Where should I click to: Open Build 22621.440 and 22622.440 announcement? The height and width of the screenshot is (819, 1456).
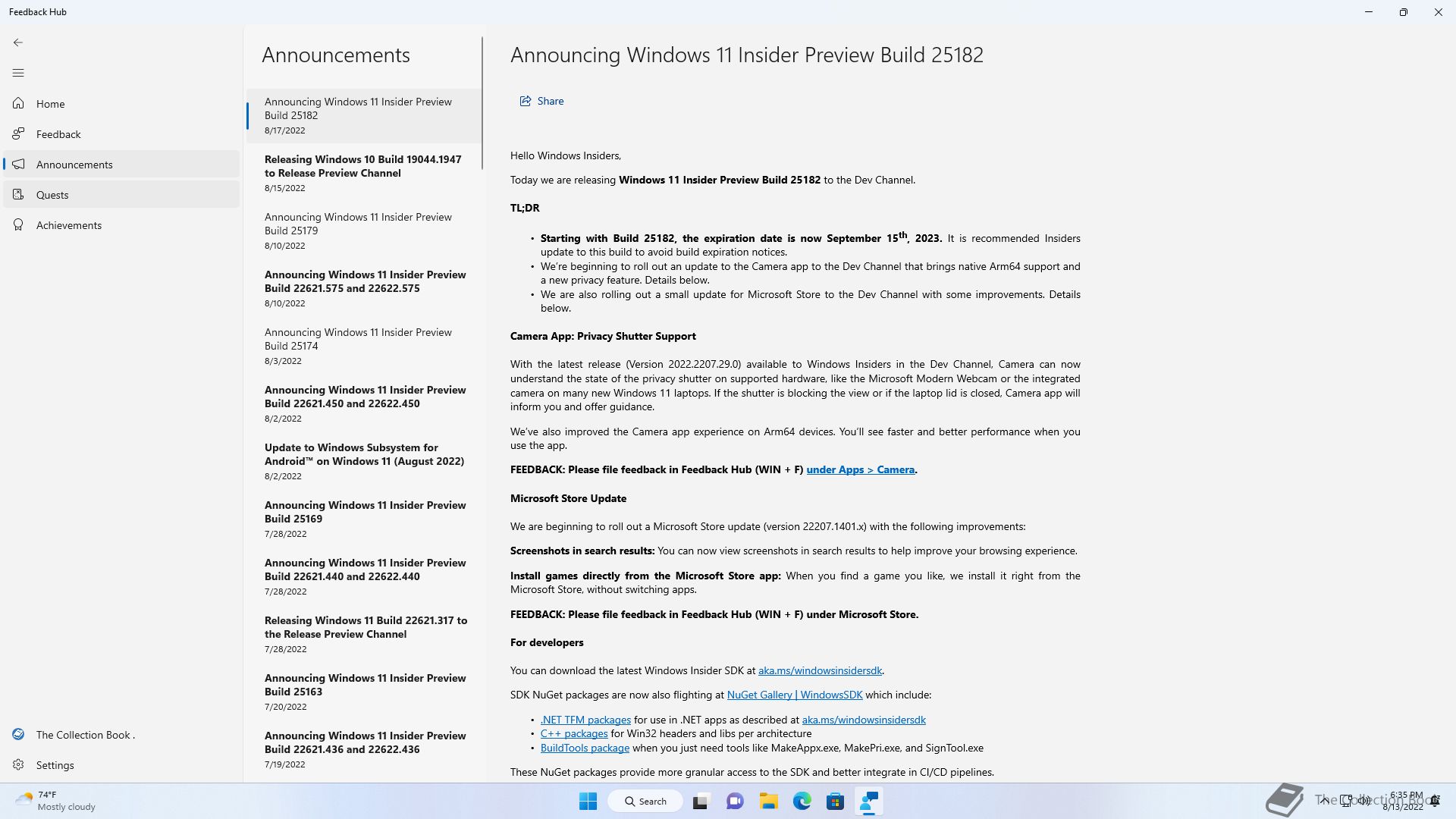(364, 576)
